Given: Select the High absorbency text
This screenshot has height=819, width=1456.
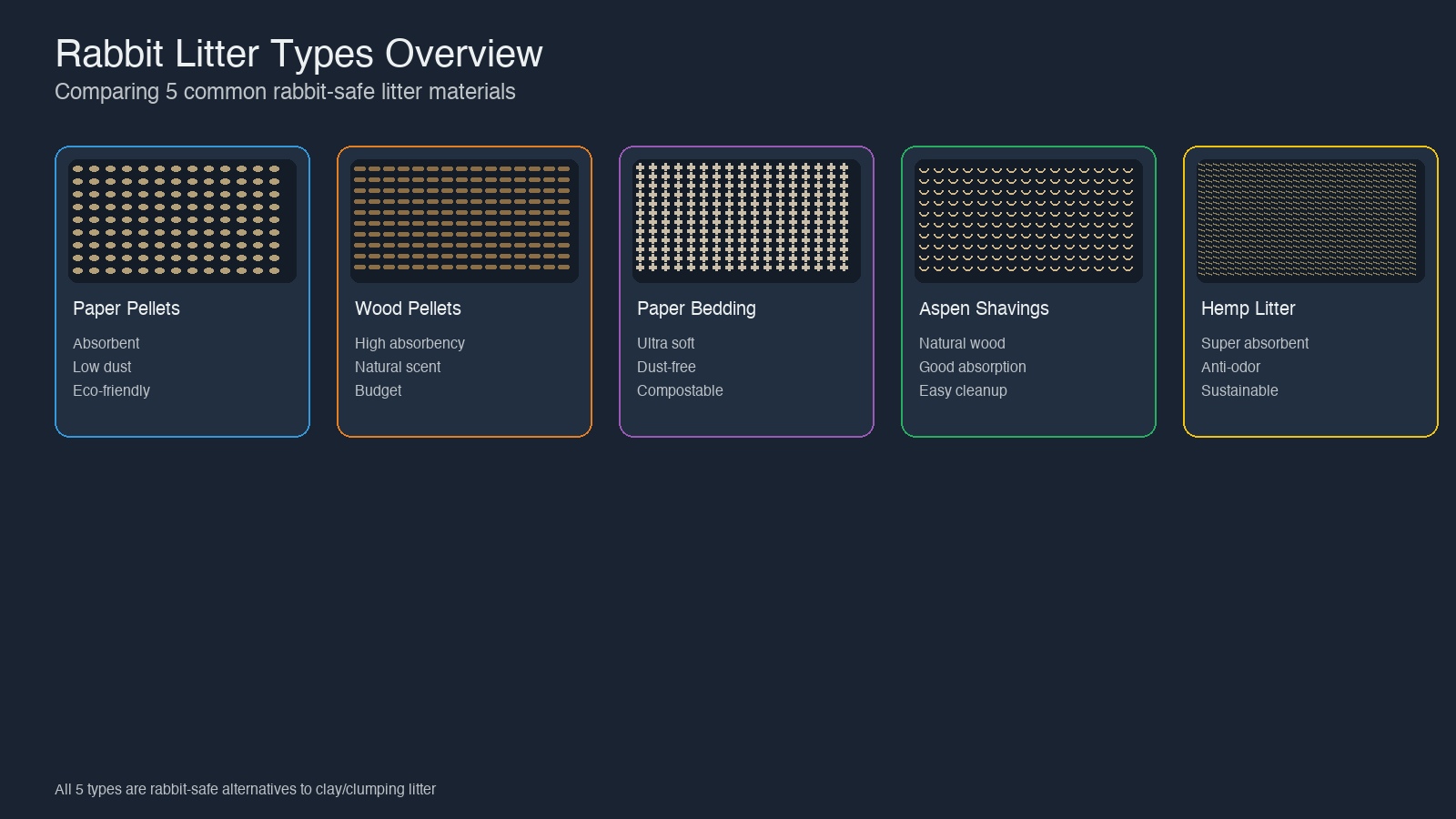Looking at the screenshot, I should (409, 343).
